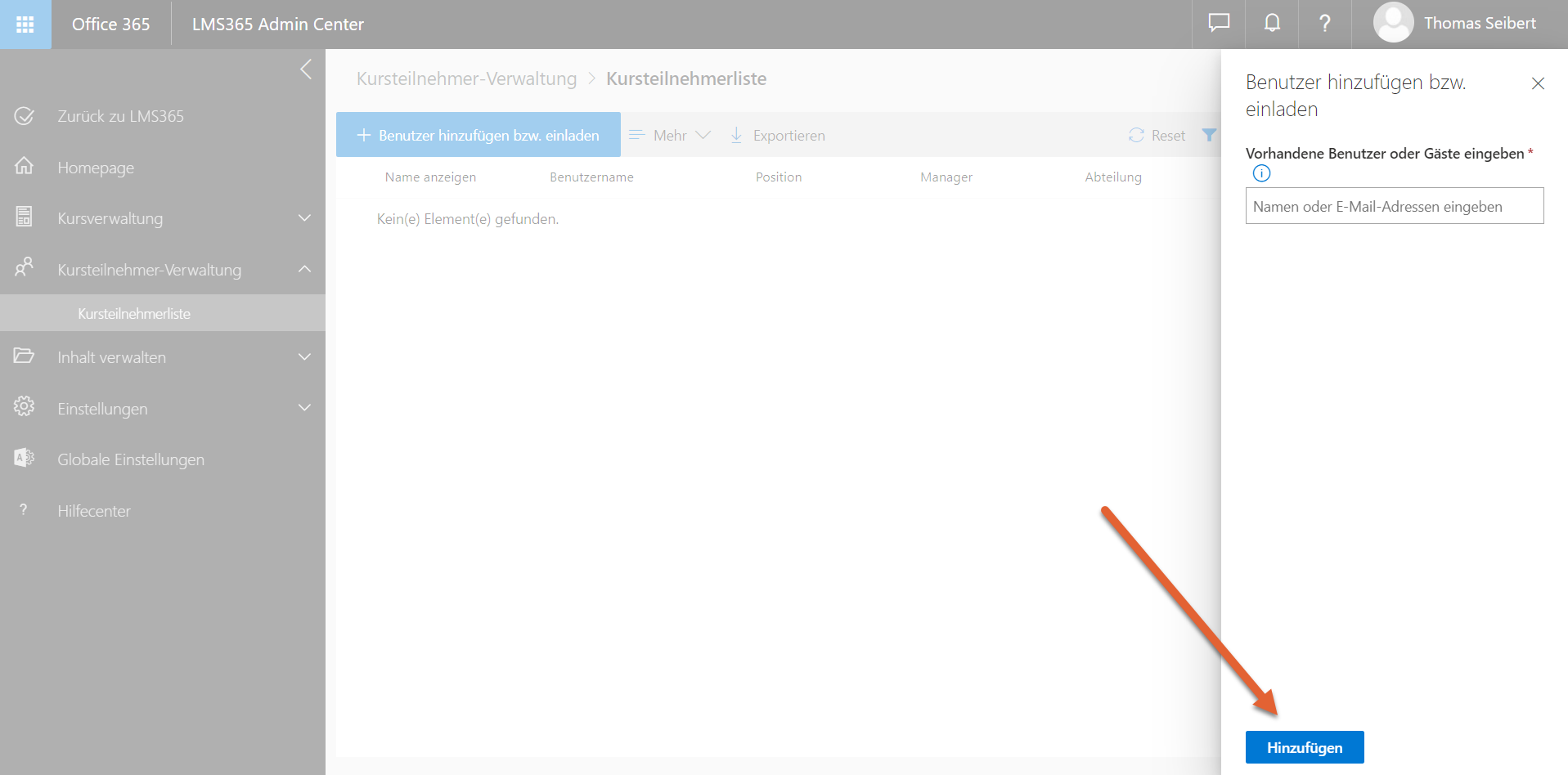
Task: Click Exportieren in the toolbar
Action: 778,136
